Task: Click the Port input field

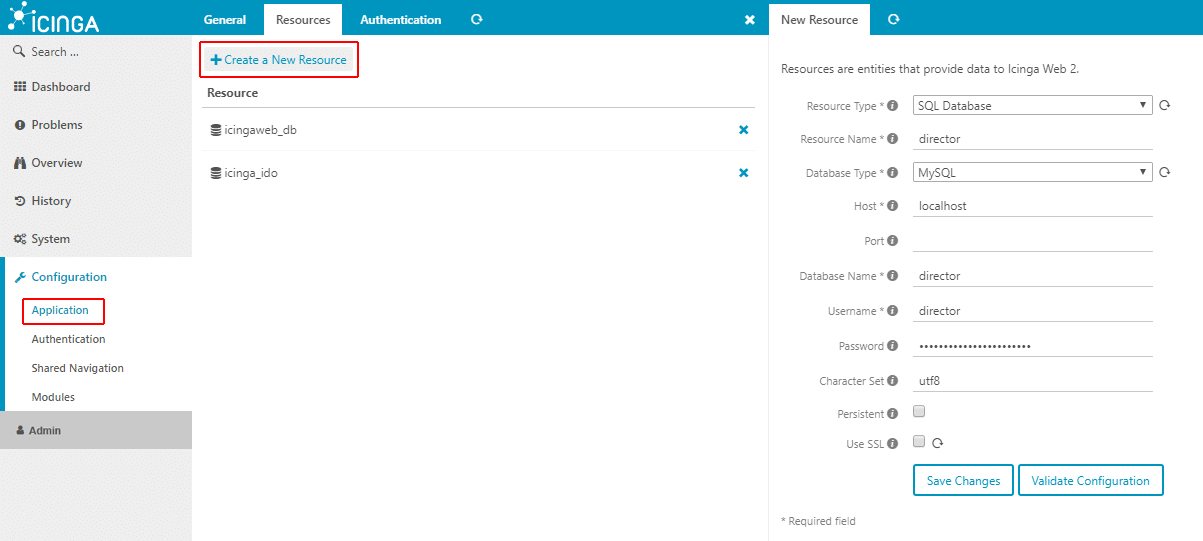Action: click(x=1033, y=241)
